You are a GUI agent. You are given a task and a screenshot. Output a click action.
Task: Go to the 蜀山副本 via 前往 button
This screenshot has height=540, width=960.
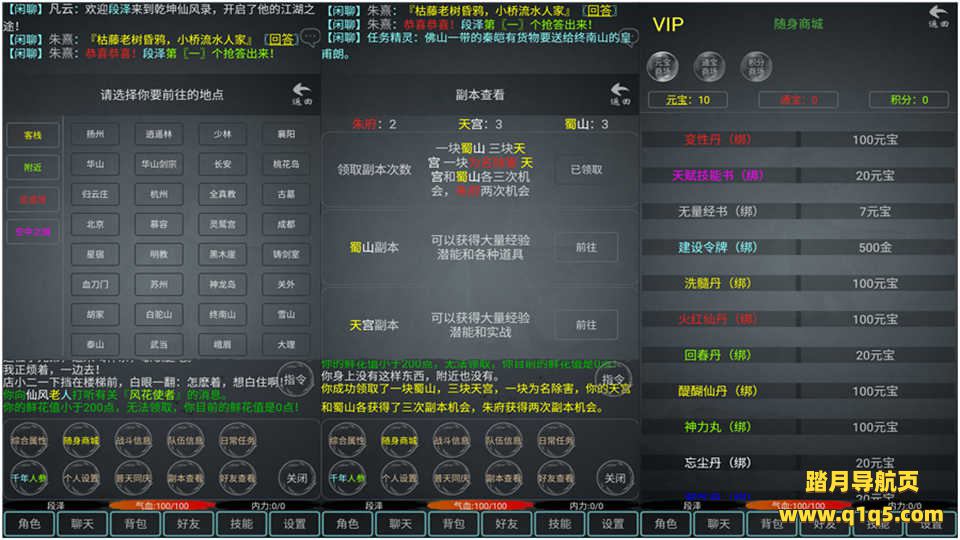586,247
